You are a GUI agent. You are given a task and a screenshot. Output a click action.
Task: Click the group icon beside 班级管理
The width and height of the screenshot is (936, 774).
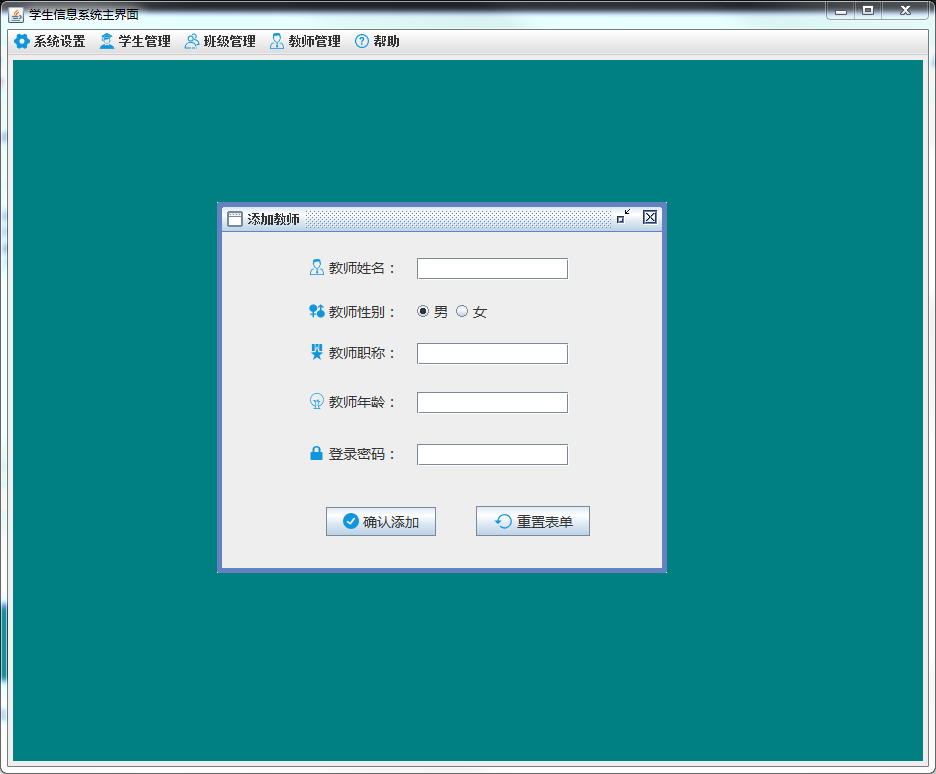[191, 42]
